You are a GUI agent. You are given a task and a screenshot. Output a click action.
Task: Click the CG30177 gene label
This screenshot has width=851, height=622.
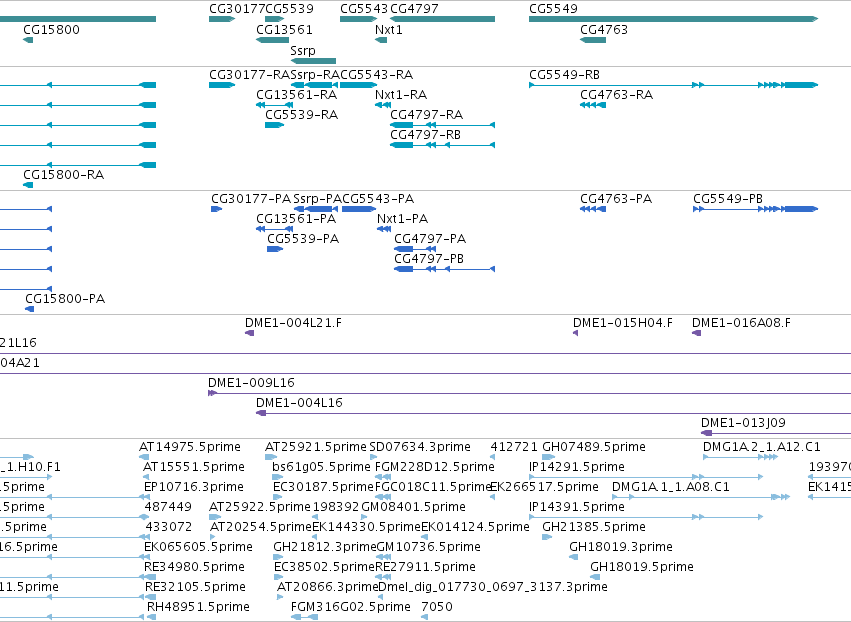click(237, 9)
